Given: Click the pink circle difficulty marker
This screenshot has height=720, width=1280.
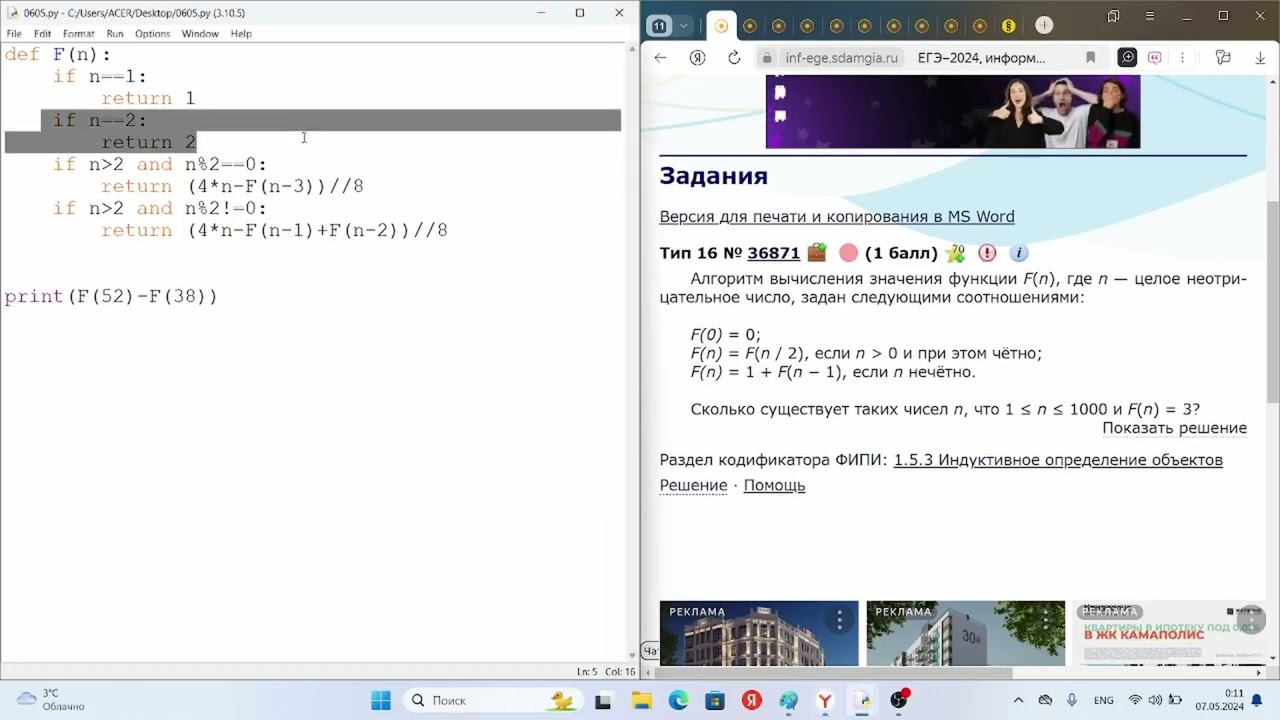Looking at the screenshot, I should 848,253.
